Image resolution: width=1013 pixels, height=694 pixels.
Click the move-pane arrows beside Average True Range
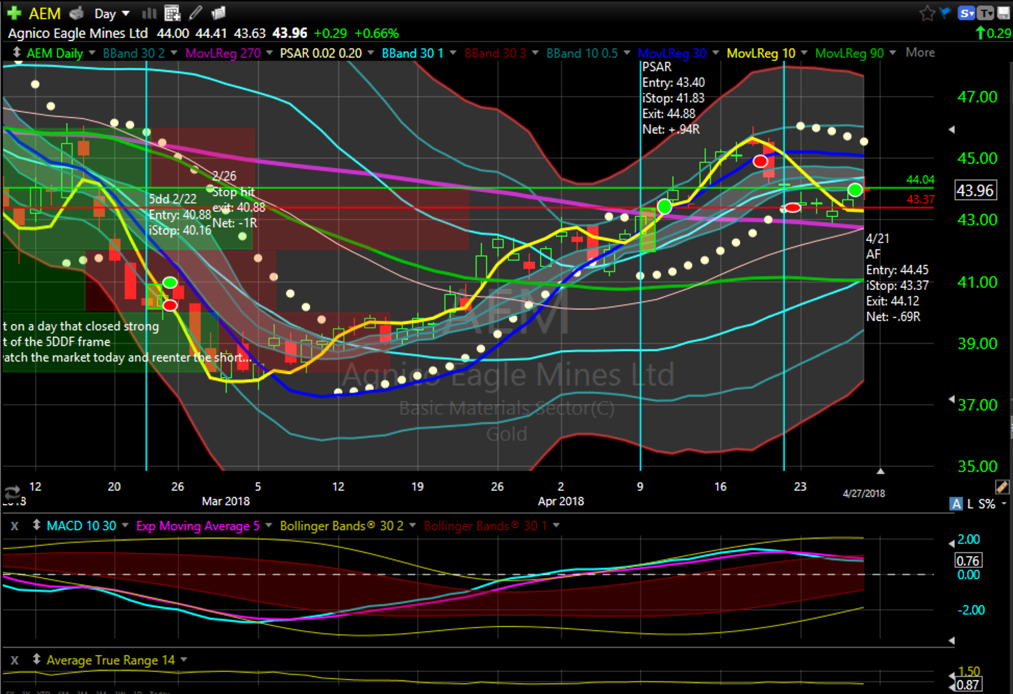pos(36,659)
